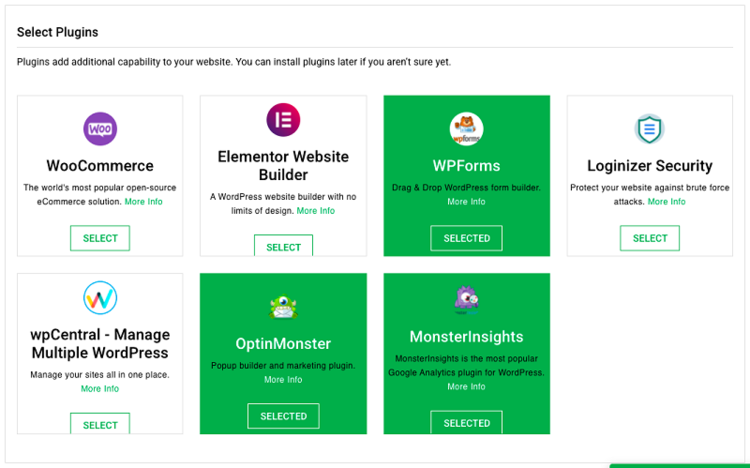Deselect the MonsterInsights plugin

(466, 423)
